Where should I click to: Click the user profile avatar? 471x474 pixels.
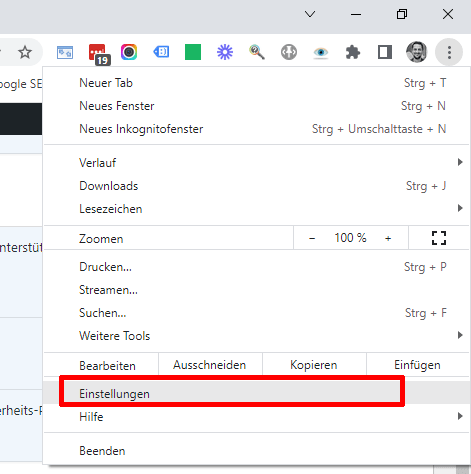416,52
